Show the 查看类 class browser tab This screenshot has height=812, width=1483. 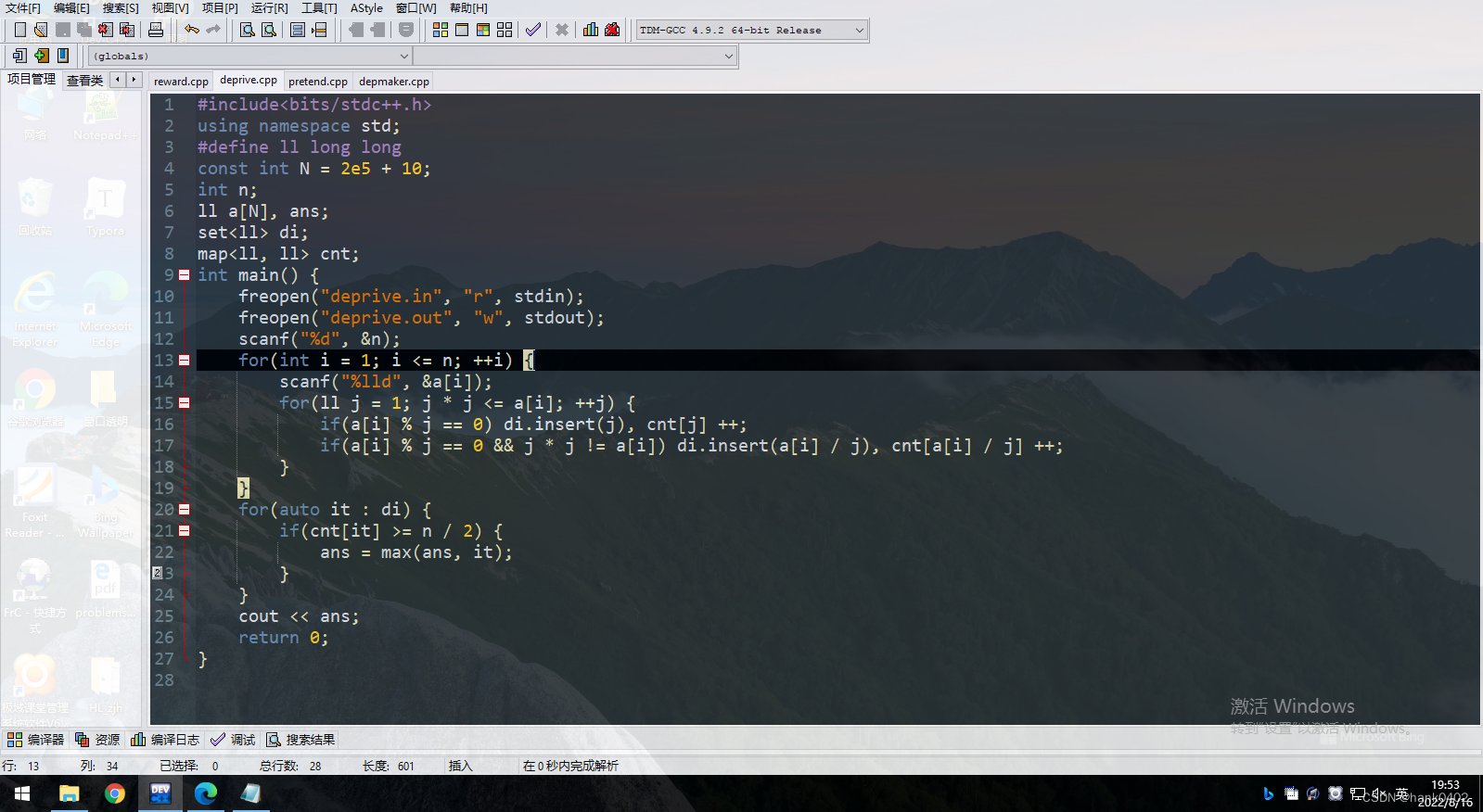(x=84, y=81)
